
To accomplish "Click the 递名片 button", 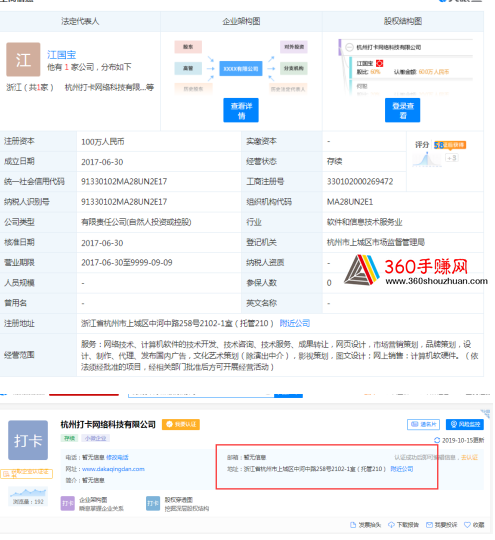I will [424, 424].
